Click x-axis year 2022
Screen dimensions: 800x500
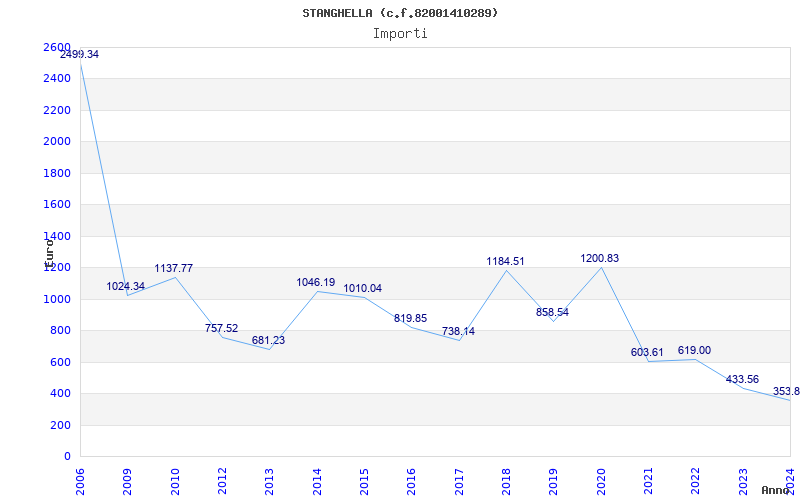pyautogui.click(x=695, y=481)
